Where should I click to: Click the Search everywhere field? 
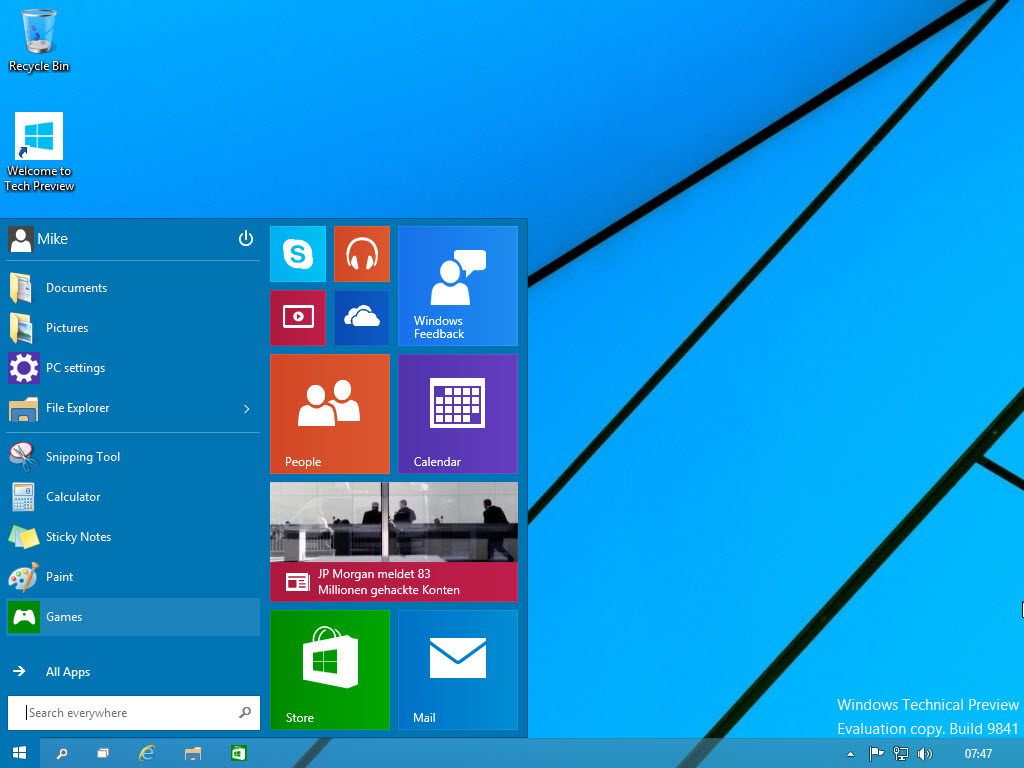pyautogui.click(x=133, y=712)
